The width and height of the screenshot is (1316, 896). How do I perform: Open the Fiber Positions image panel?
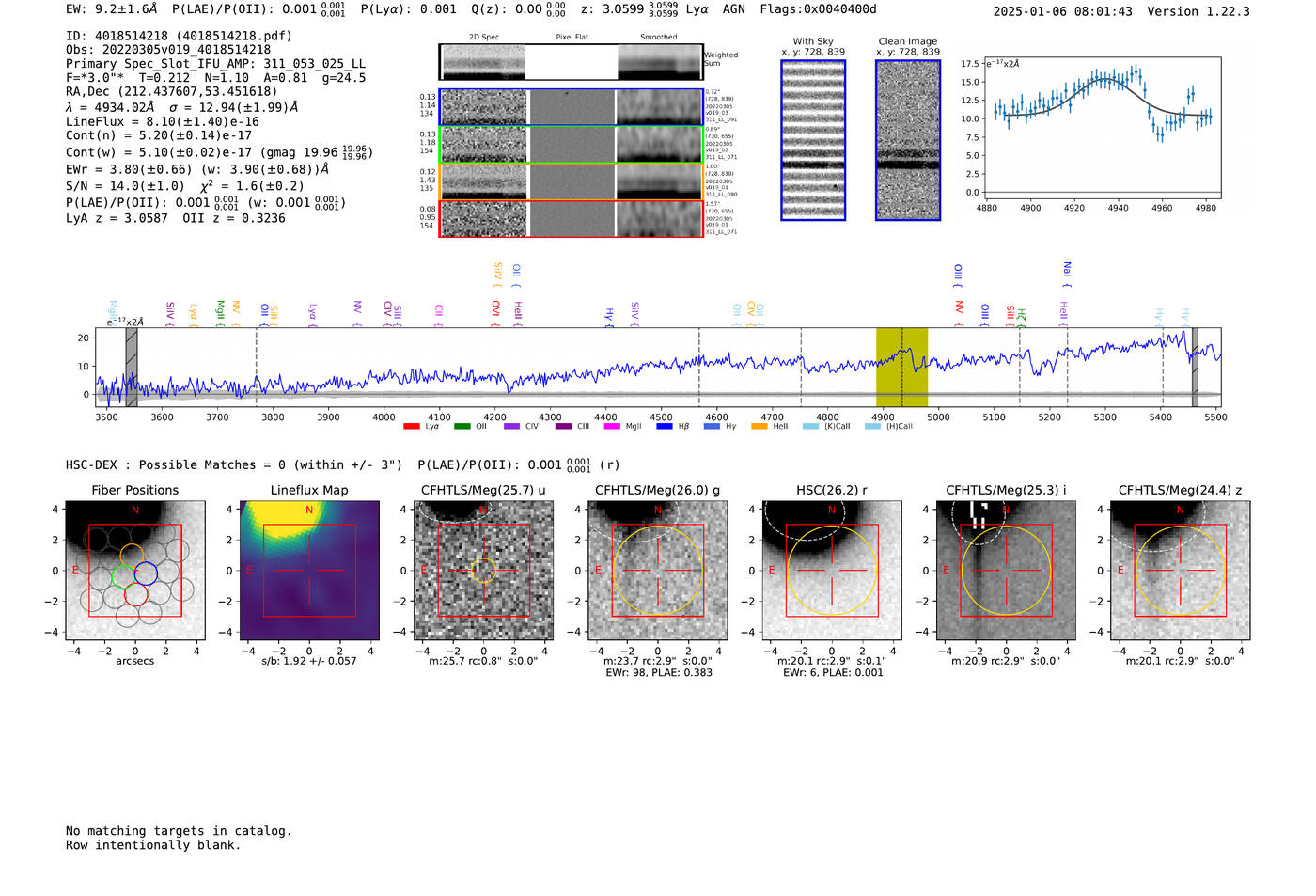[134, 571]
